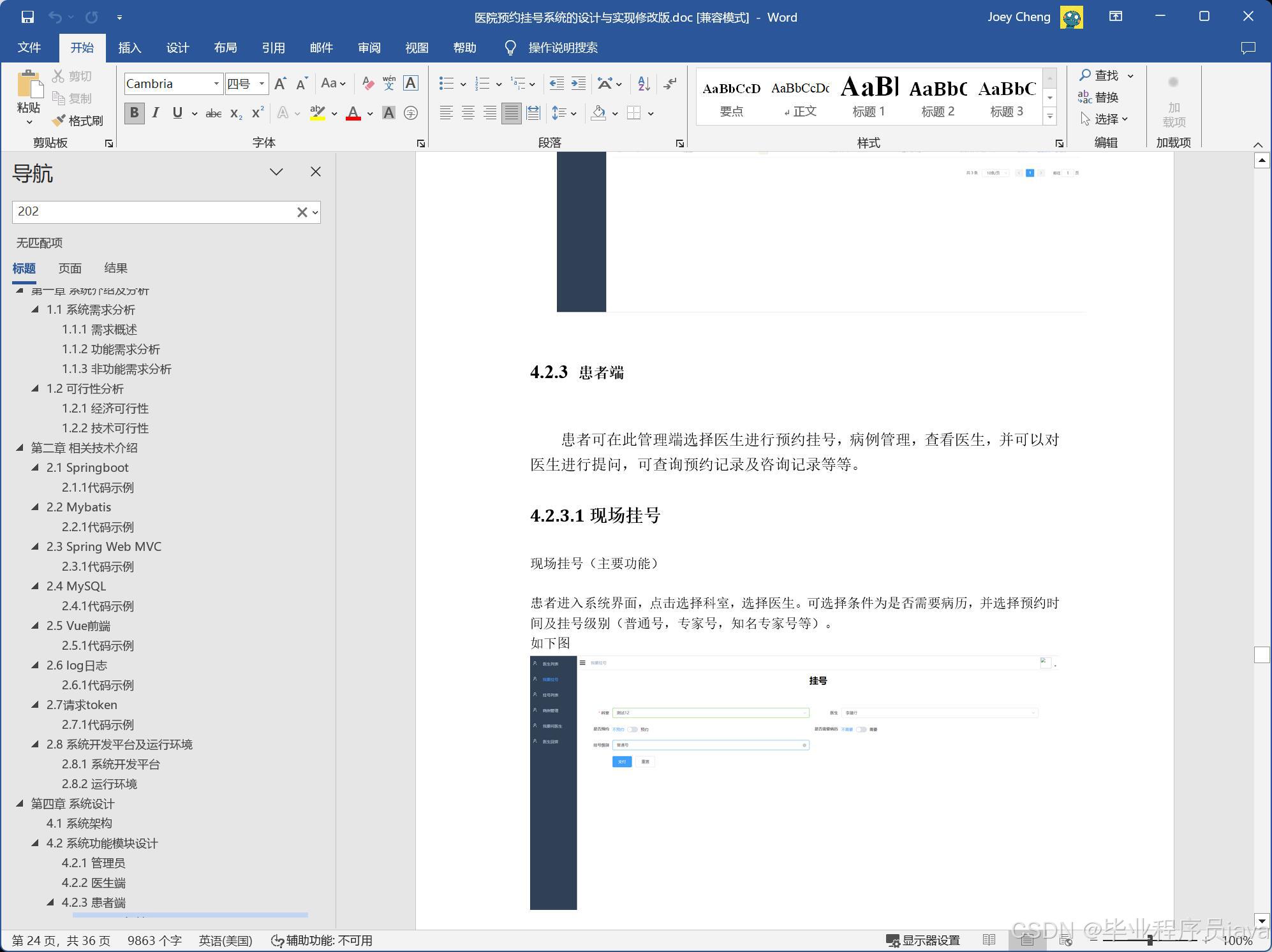Screen dimensions: 1272x952
Task: Apply superscript formatting
Action: 258,114
